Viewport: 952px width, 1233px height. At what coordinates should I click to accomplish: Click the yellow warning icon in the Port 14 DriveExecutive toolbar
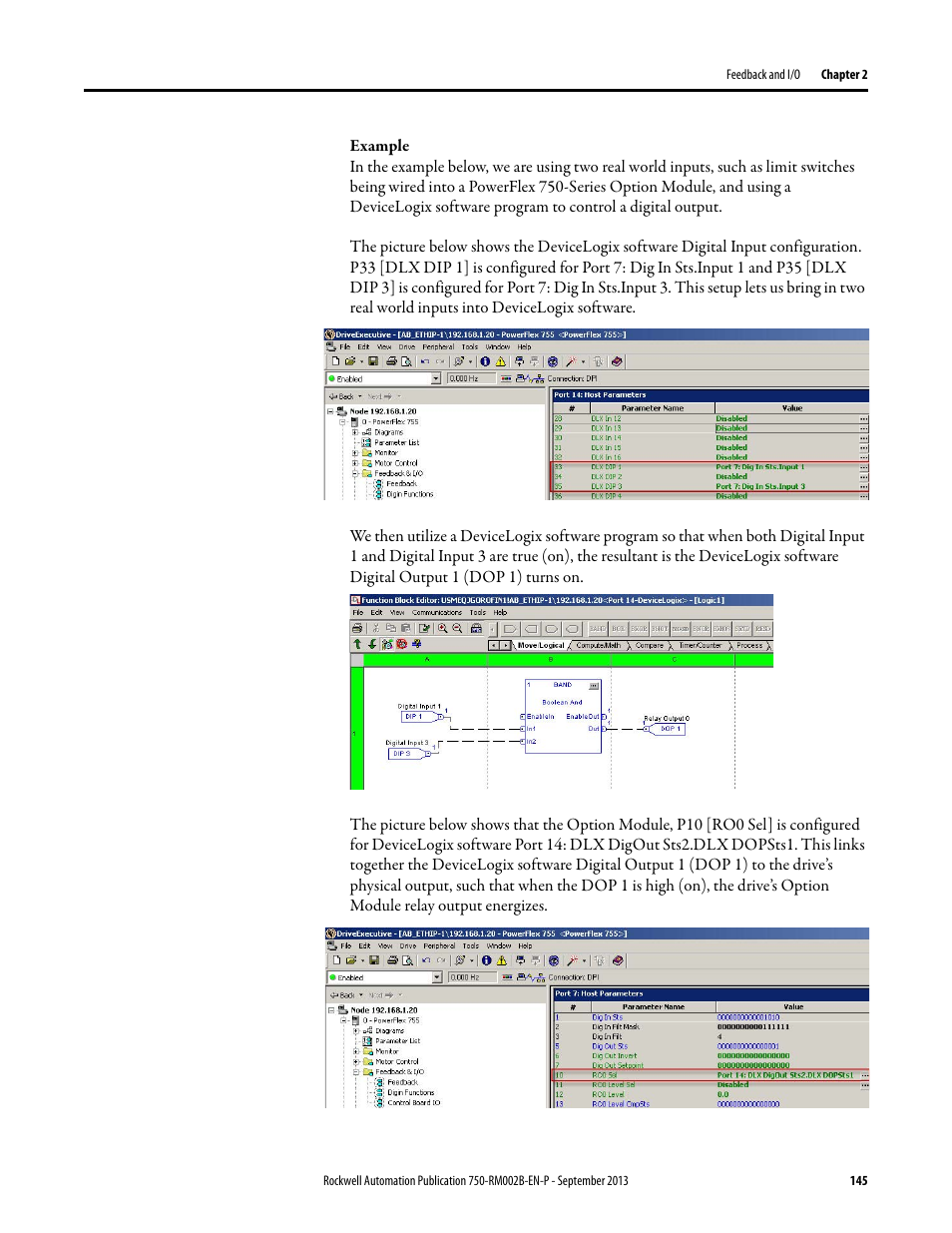point(501,361)
